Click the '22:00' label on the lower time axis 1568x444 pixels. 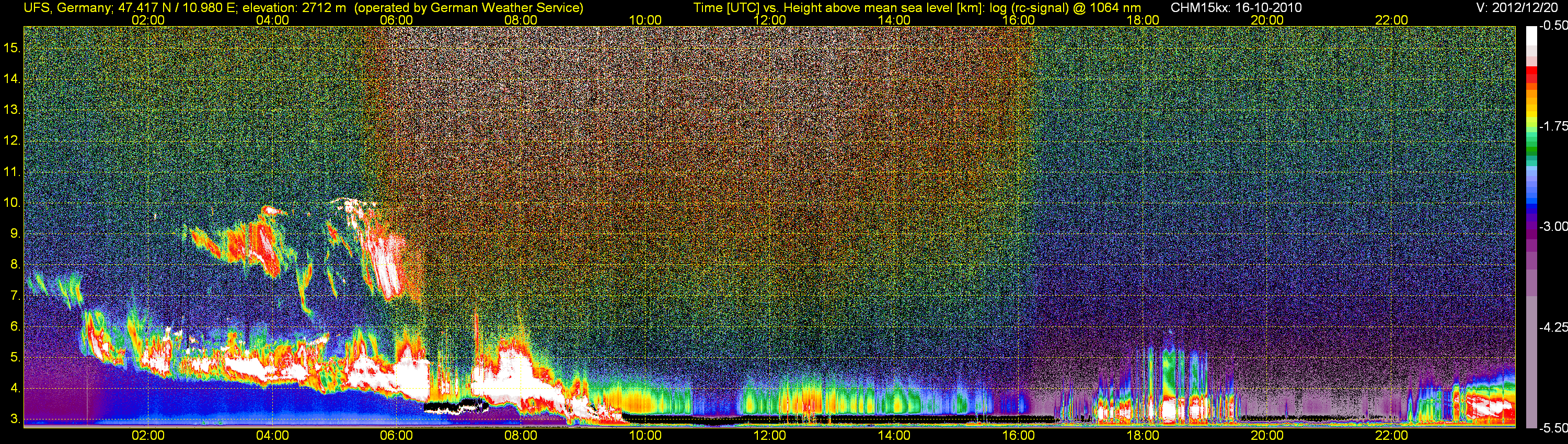tap(1391, 436)
